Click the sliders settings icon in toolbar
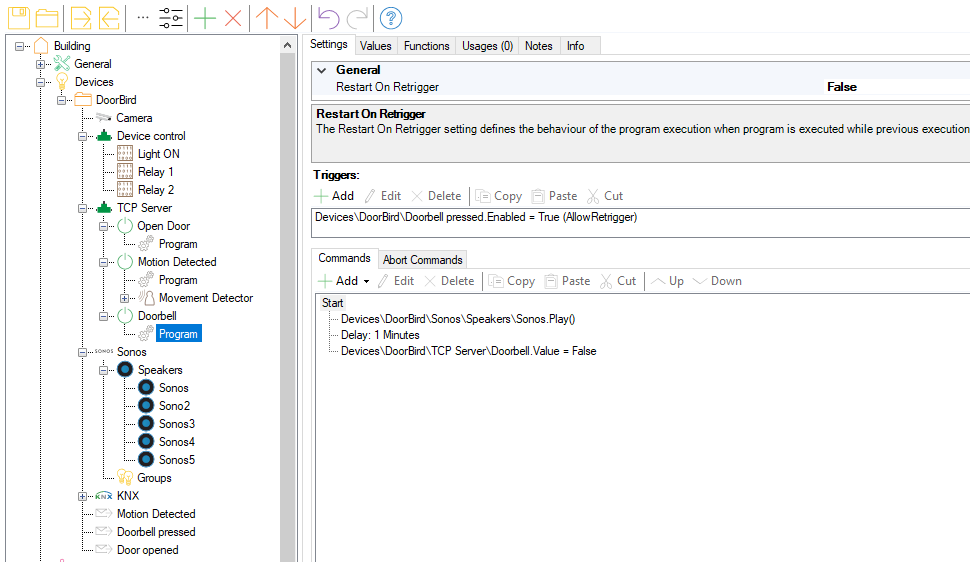This screenshot has height=562, width=970. click(x=171, y=18)
